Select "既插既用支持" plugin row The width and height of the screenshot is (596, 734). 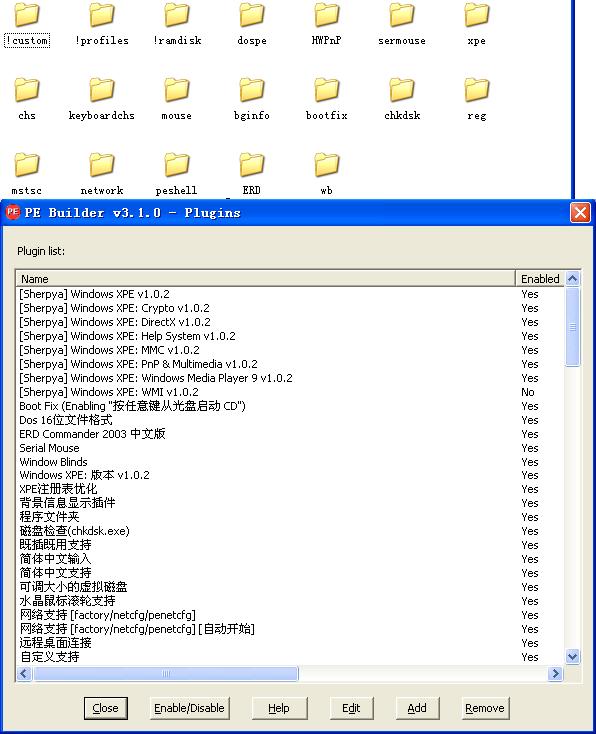(x=290, y=545)
